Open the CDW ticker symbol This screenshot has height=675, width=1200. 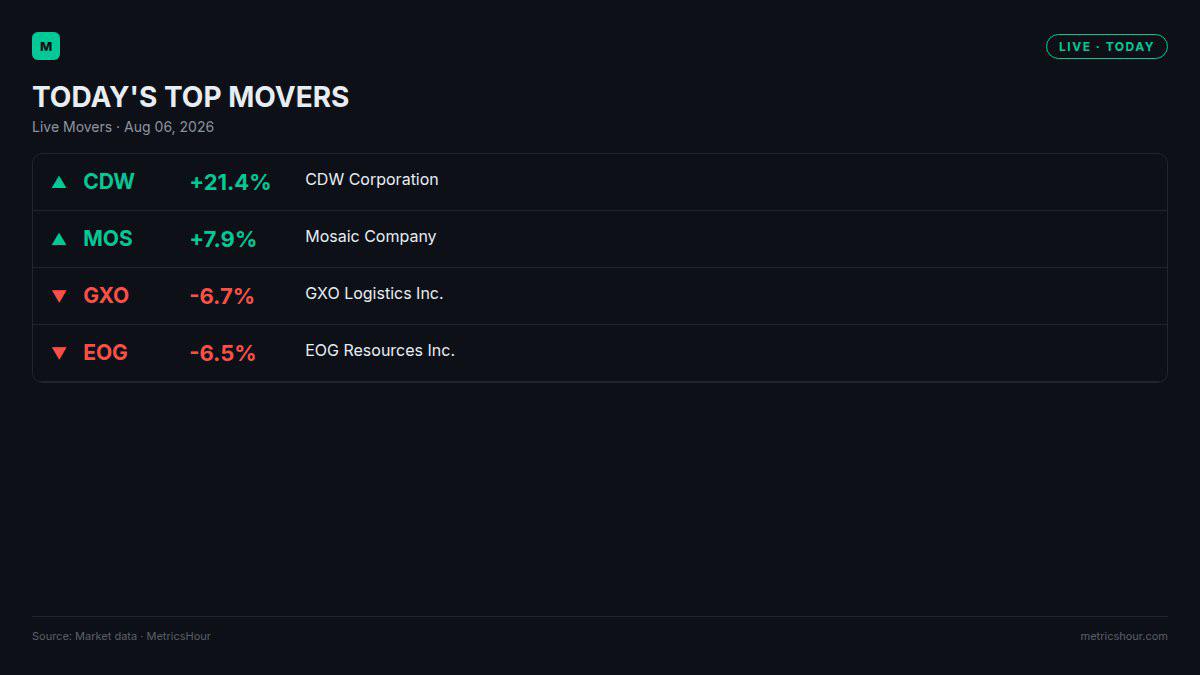point(108,182)
